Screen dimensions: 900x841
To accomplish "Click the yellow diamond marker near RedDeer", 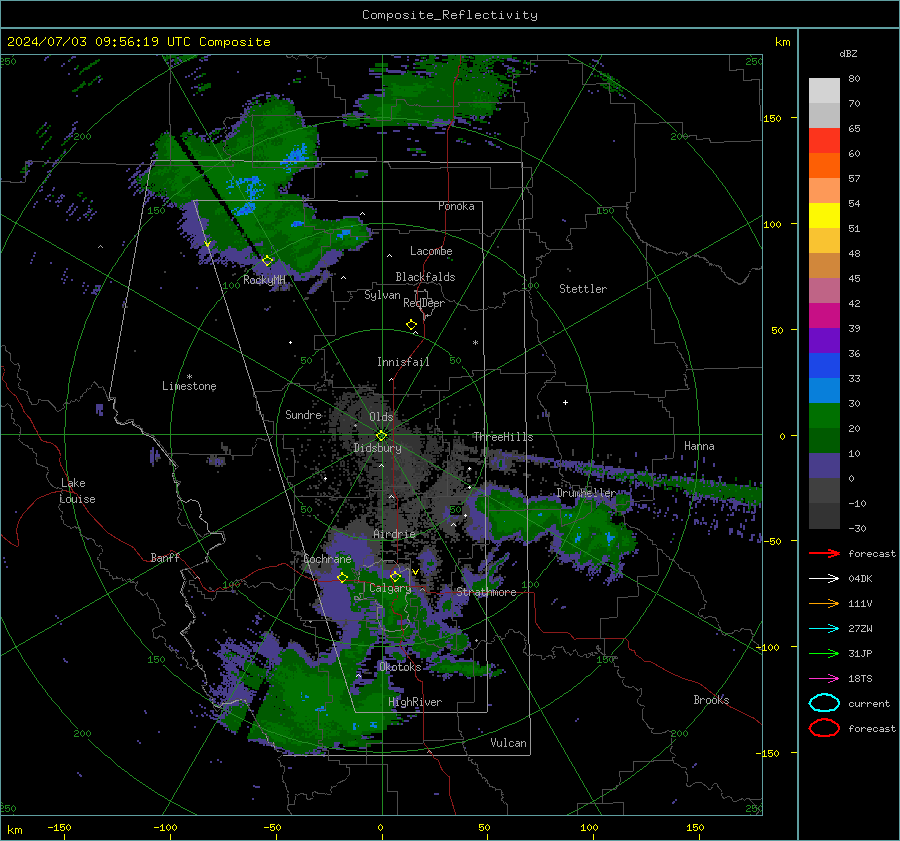I will coord(411,325).
